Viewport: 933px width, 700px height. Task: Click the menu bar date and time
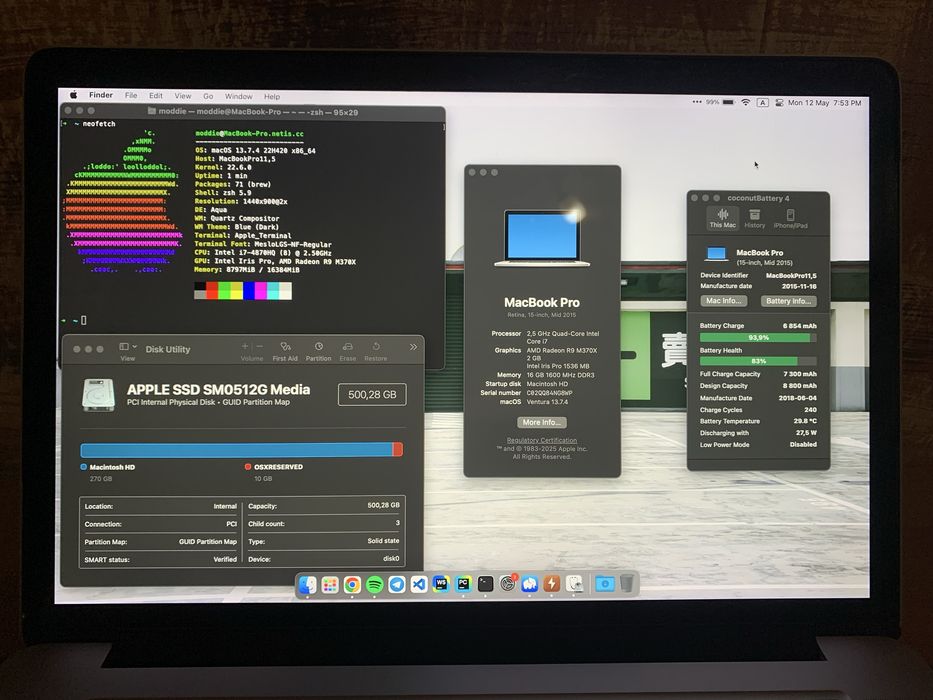coord(824,103)
